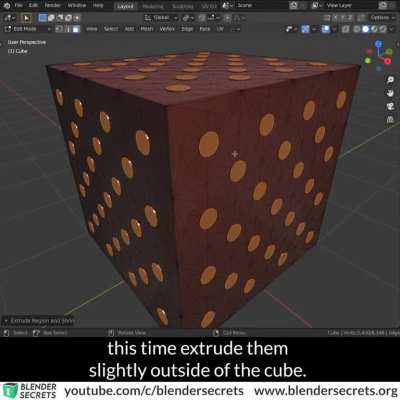Switch to rendered viewport shading
The height and width of the screenshot is (400, 400).
click(382, 29)
